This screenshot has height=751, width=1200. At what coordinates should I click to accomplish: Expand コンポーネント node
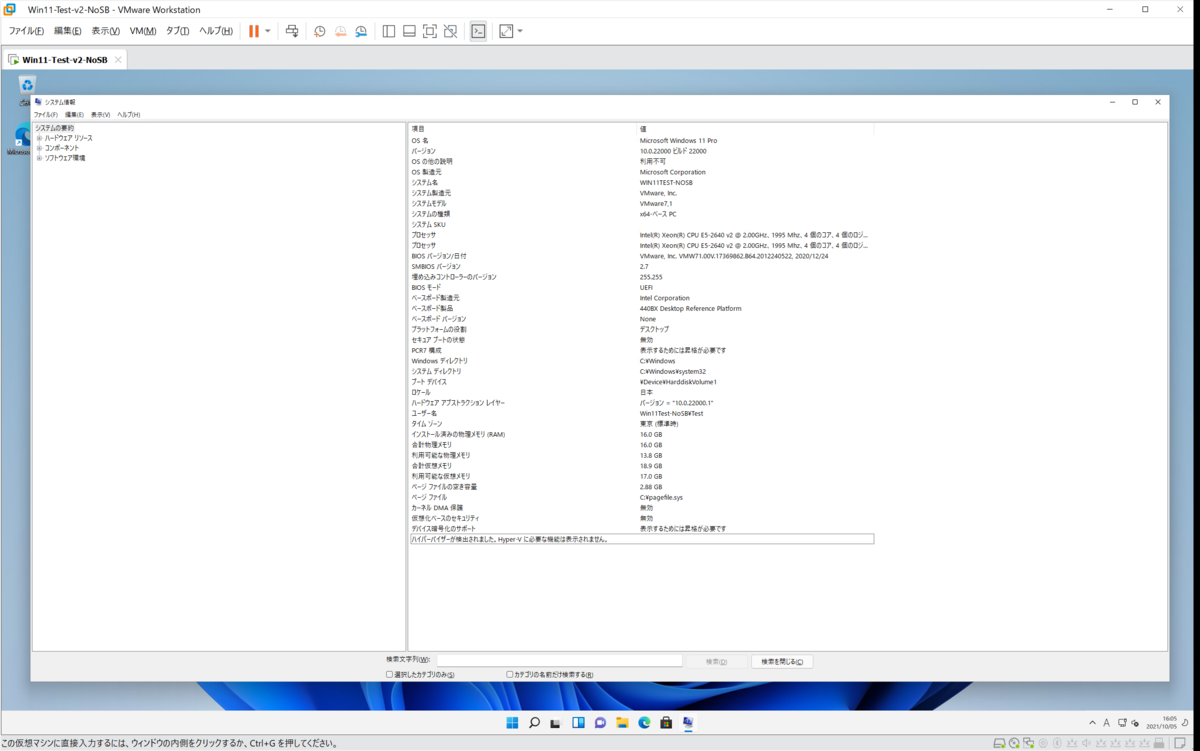[x=40, y=148]
